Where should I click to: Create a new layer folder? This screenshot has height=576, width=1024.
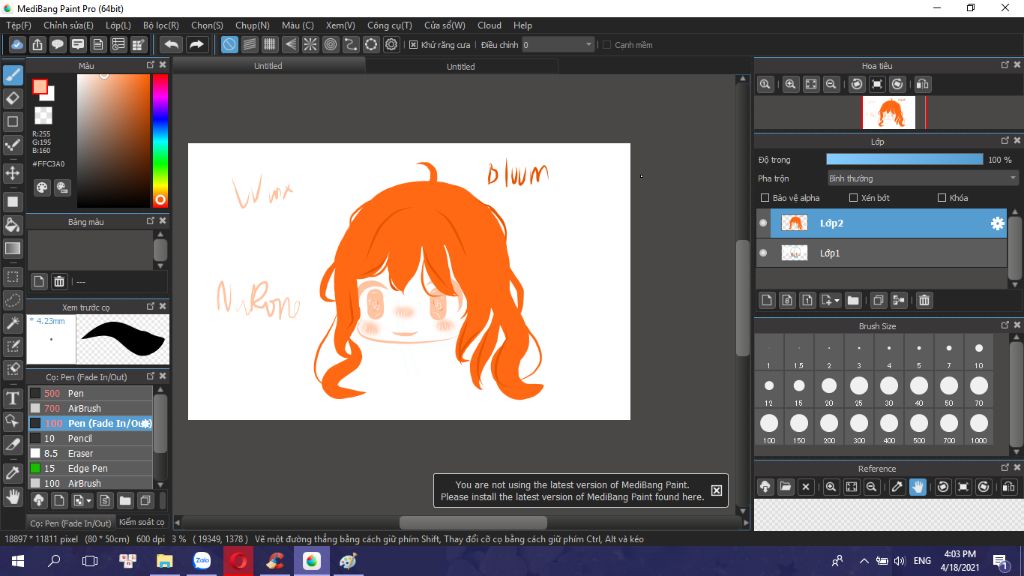(x=853, y=300)
